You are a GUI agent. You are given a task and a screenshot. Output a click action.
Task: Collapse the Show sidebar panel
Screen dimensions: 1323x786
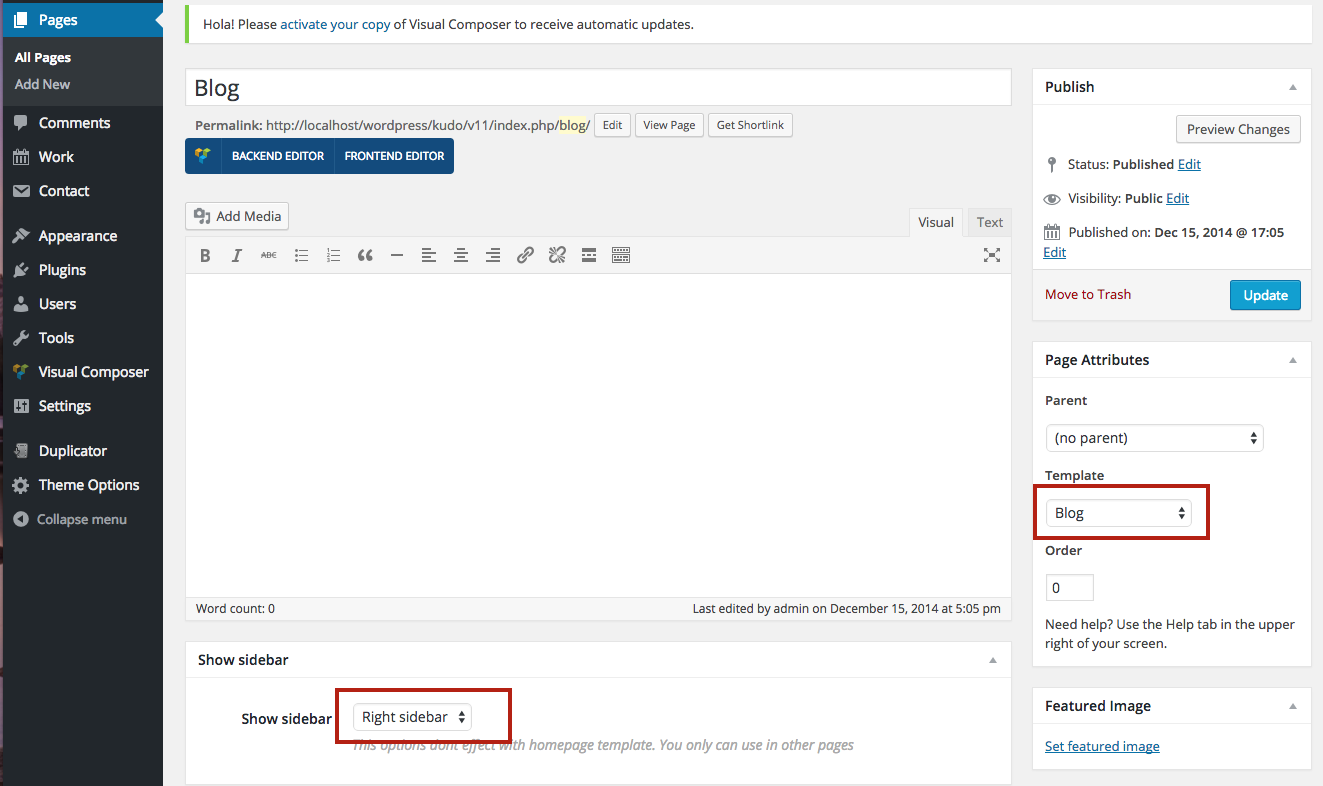click(993, 660)
